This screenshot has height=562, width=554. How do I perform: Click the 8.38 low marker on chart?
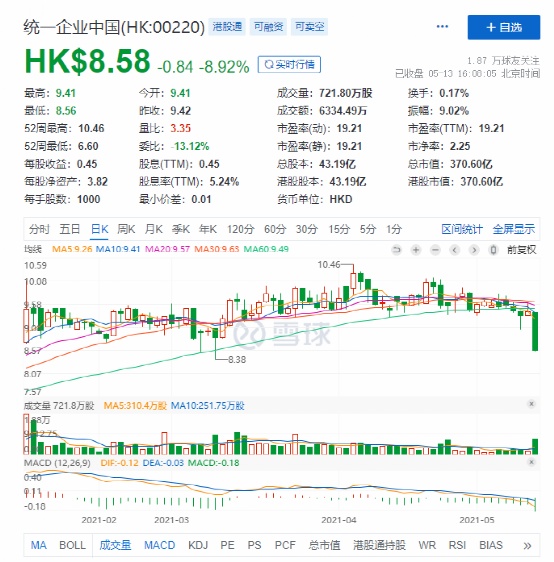tap(237, 359)
